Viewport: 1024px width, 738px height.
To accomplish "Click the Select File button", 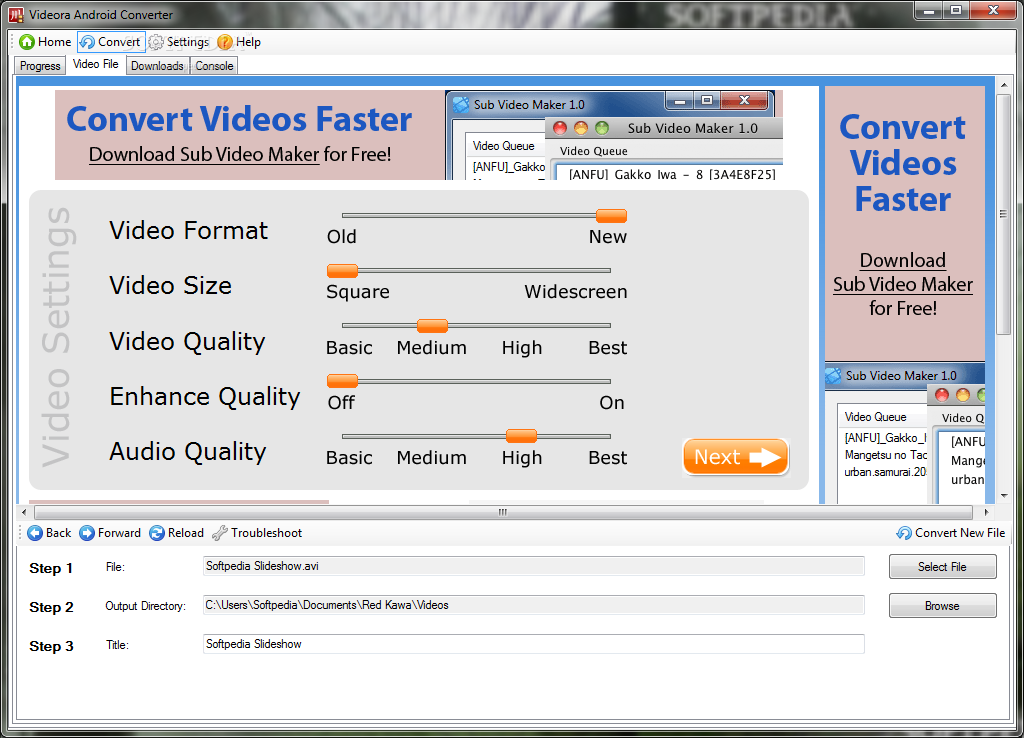I will [942, 567].
